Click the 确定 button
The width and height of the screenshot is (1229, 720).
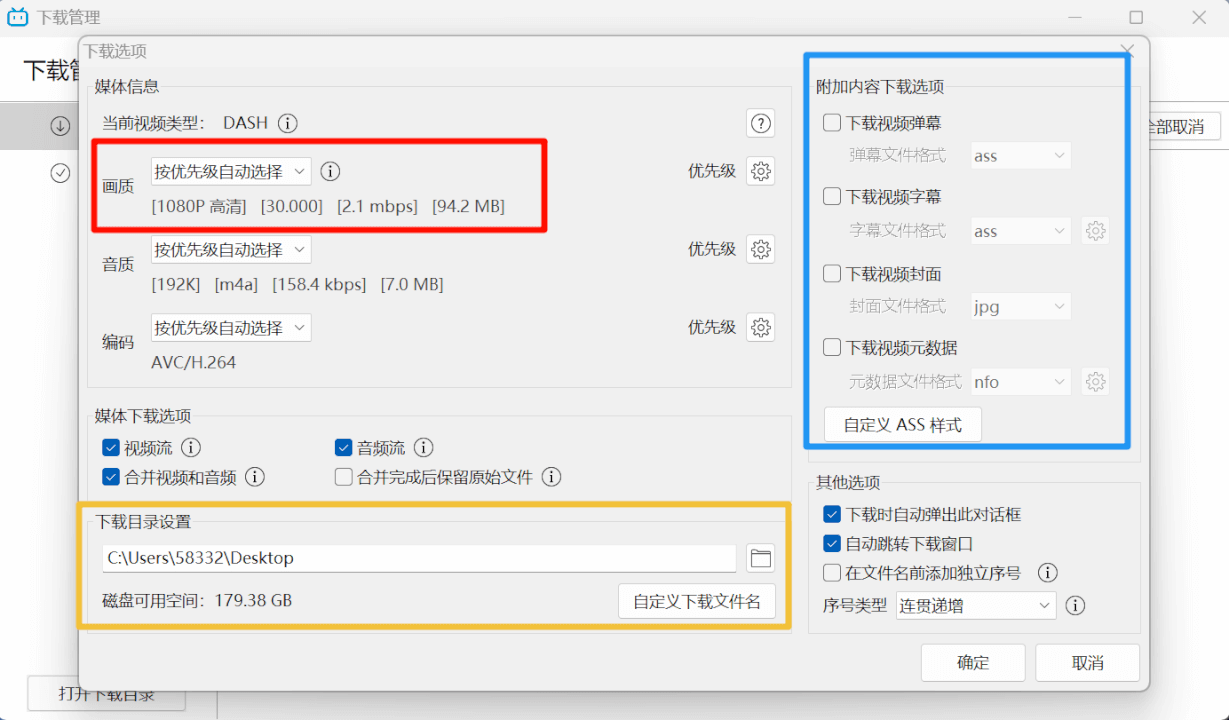(973, 663)
